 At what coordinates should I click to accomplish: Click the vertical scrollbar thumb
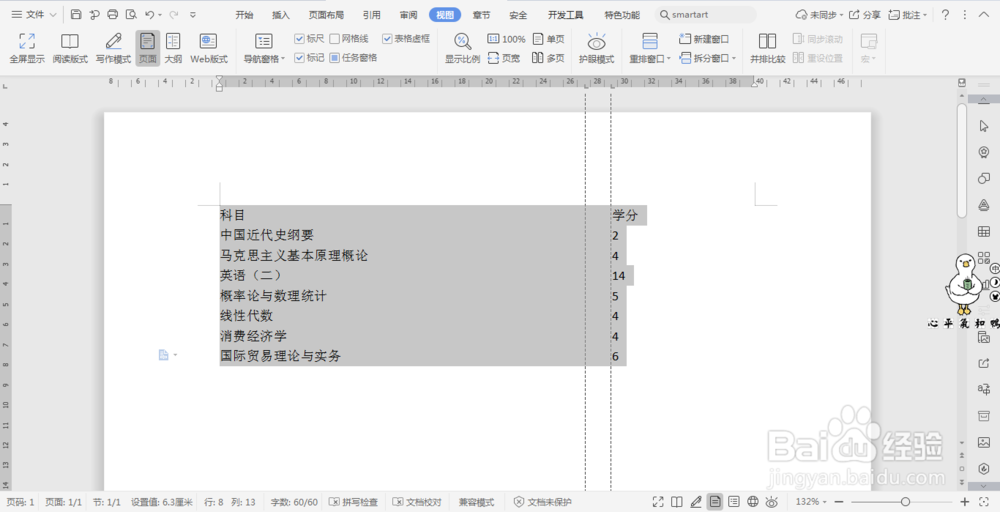pos(962,161)
